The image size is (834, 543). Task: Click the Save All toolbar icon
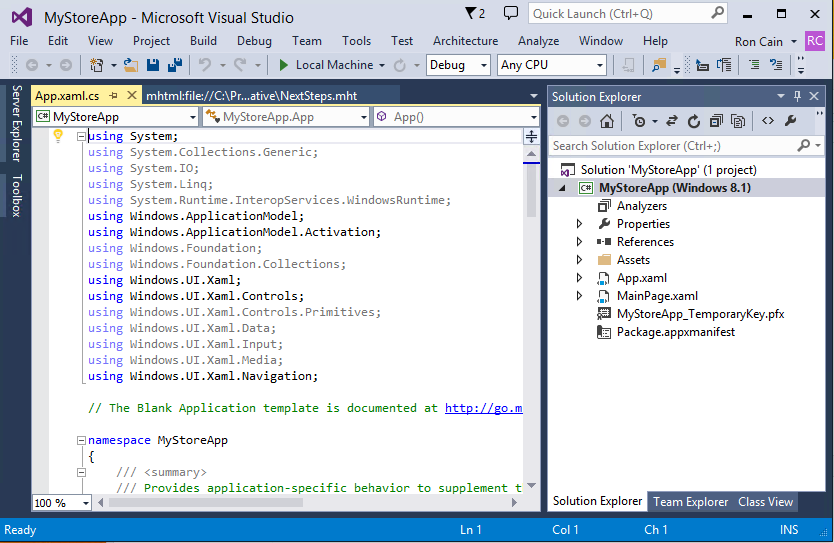[175, 65]
